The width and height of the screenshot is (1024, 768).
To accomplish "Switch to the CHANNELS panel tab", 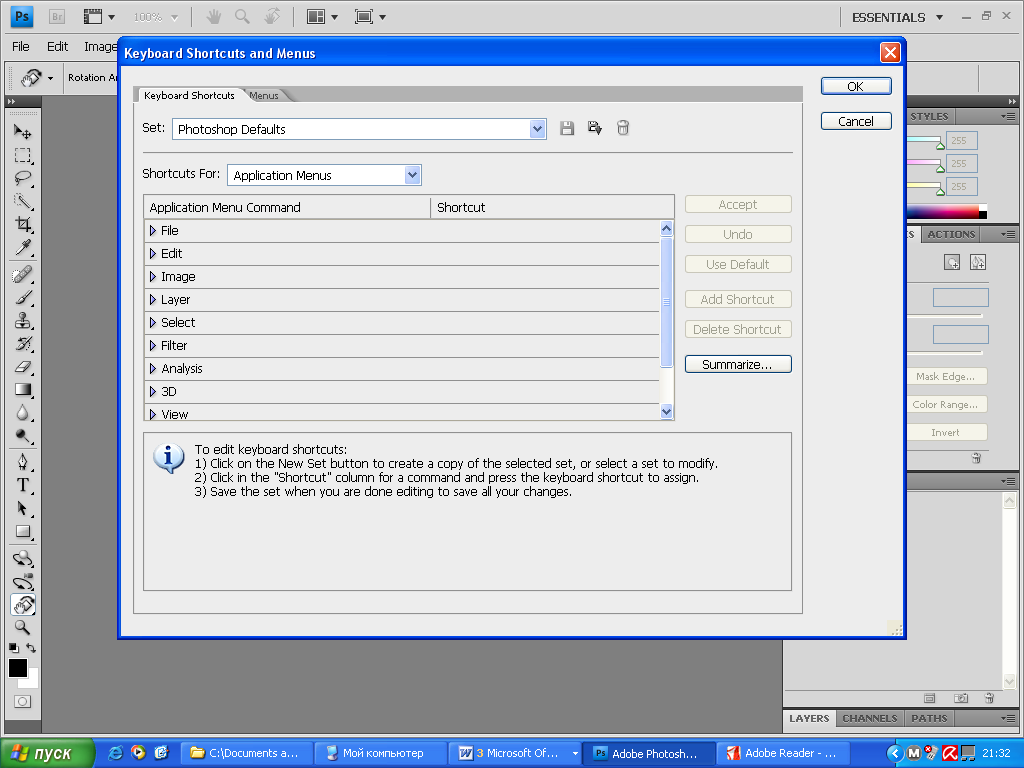I will click(x=869, y=718).
